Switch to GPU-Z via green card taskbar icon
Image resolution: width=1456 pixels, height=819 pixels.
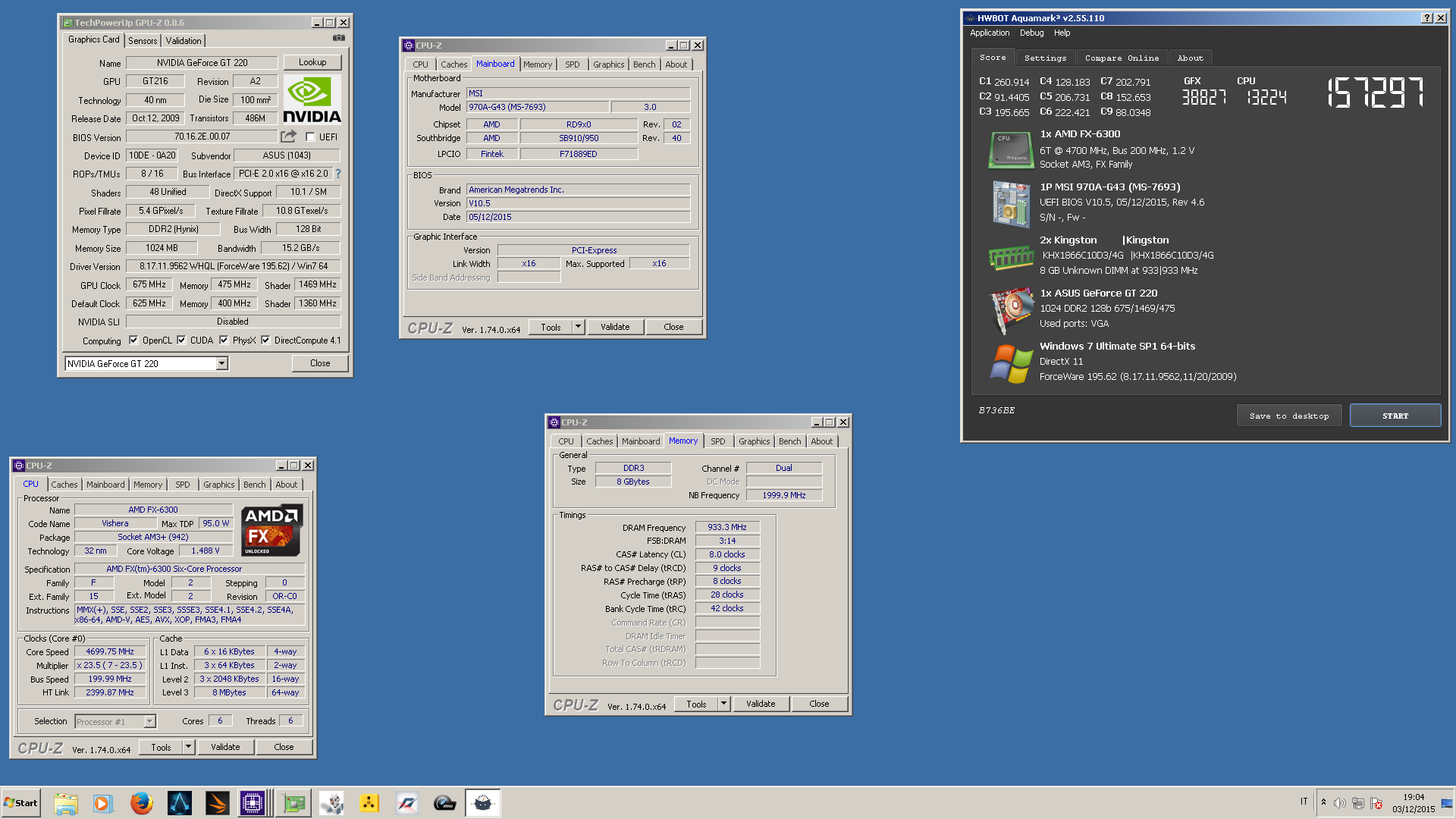(x=294, y=803)
